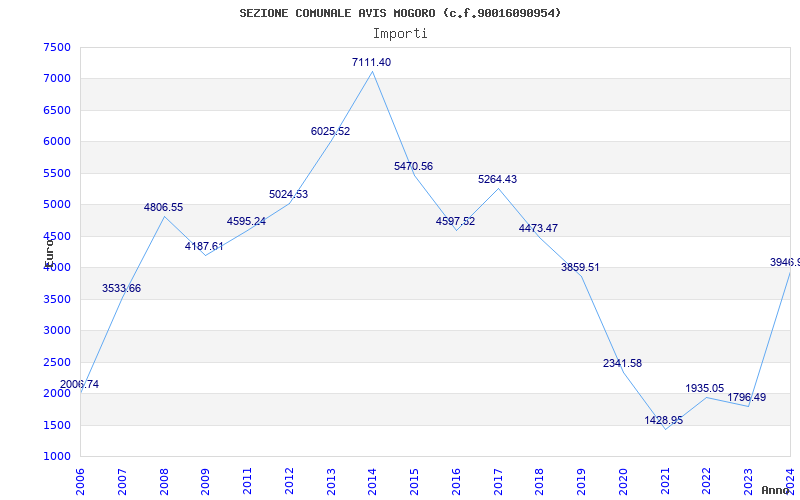The image size is (800, 500).
Task: Click the 1000 y-axis tick label
Action: [57, 456]
